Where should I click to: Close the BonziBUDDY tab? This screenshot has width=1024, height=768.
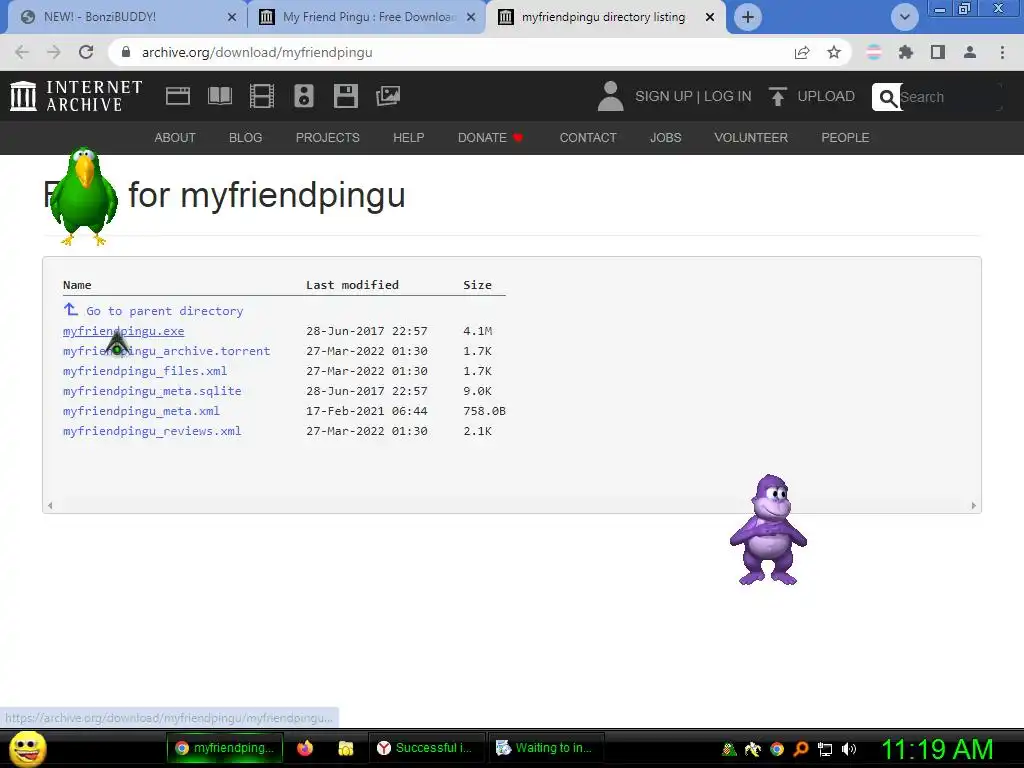click(x=231, y=17)
